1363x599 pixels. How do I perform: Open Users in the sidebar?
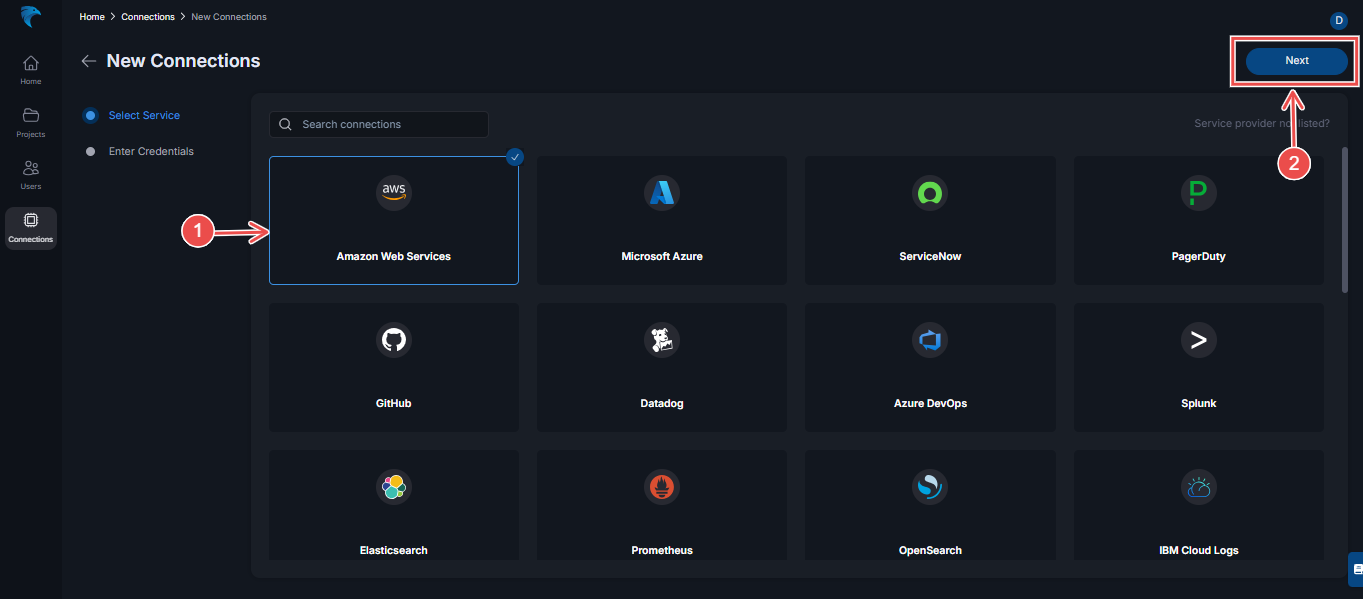(x=30, y=173)
